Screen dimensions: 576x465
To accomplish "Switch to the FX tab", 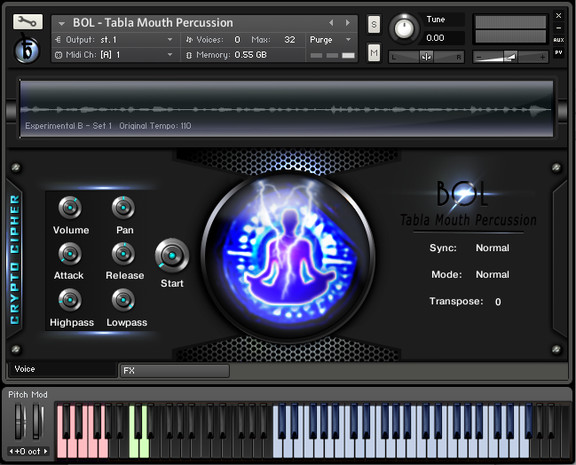I will click(x=175, y=371).
